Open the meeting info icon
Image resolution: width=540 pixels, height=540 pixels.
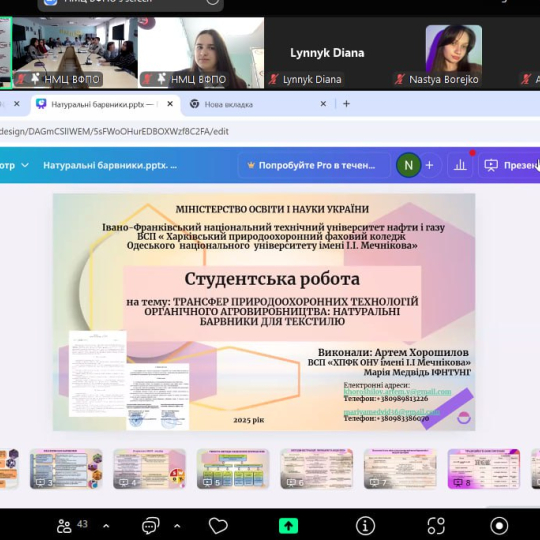[x=365, y=526]
